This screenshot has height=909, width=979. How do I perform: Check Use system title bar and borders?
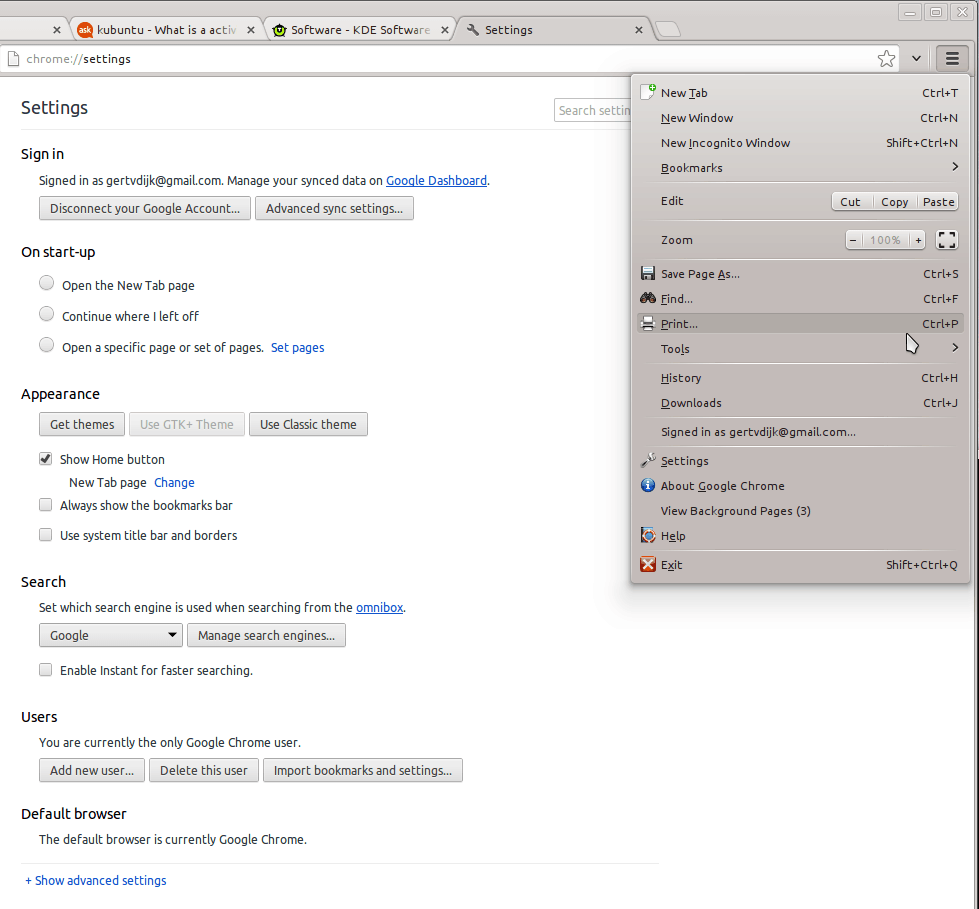point(46,534)
